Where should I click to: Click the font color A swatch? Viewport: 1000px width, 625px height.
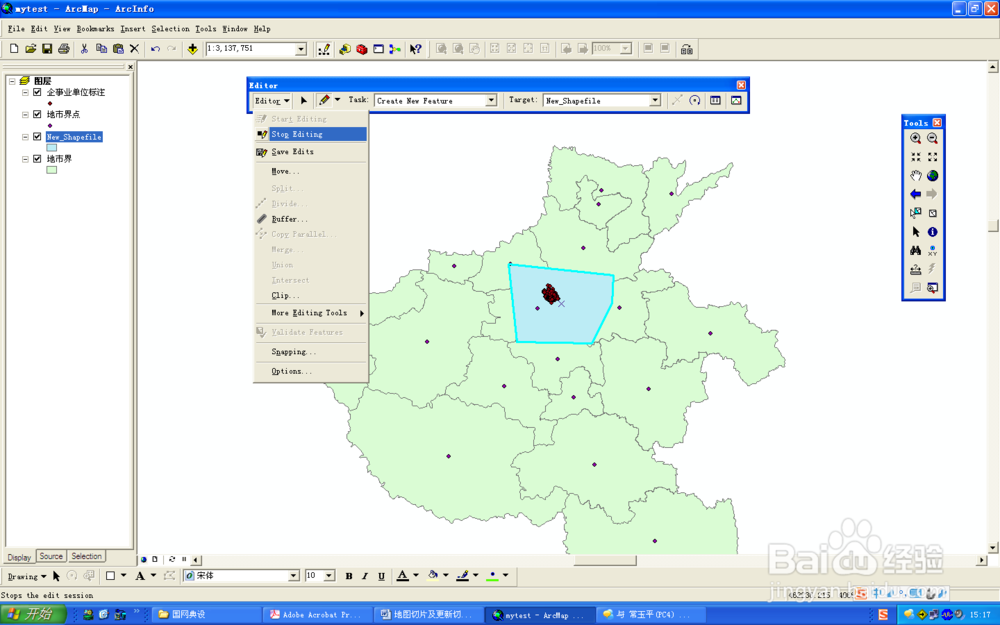[402, 576]
